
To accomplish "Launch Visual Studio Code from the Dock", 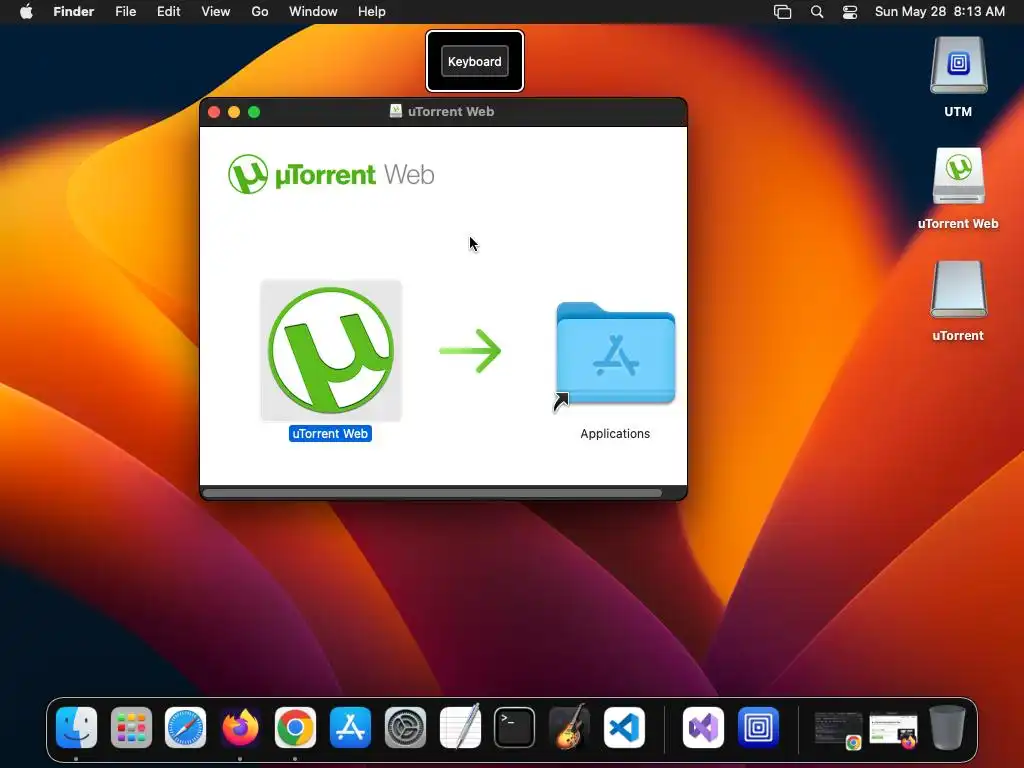I will (x=624, y=728).
